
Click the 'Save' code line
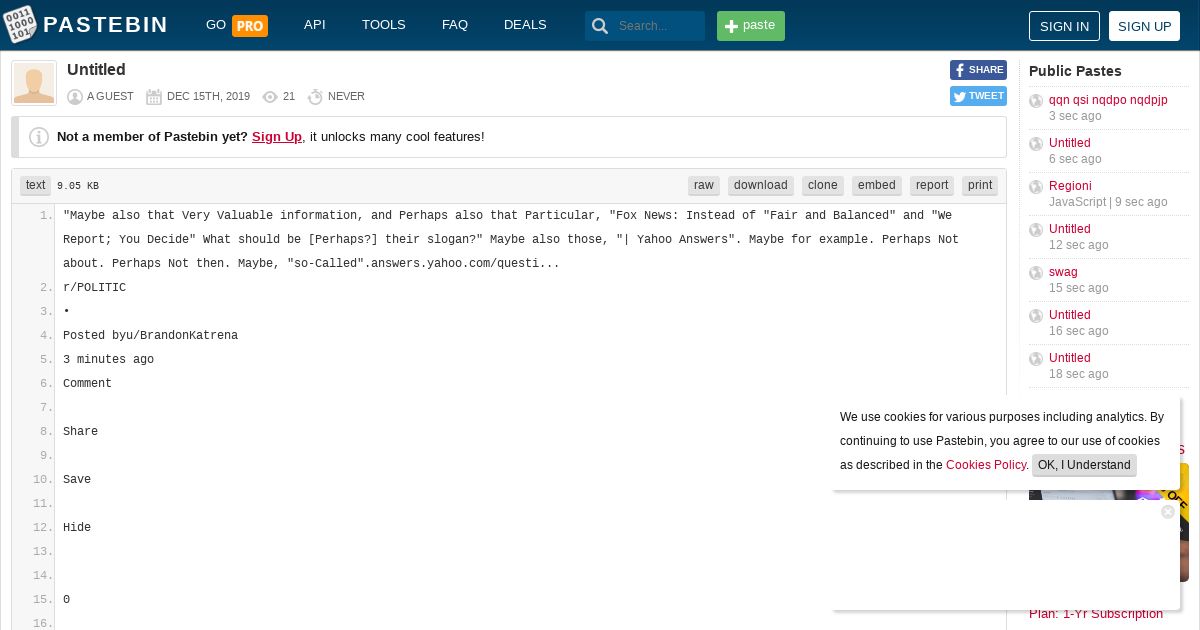point(77,480)
